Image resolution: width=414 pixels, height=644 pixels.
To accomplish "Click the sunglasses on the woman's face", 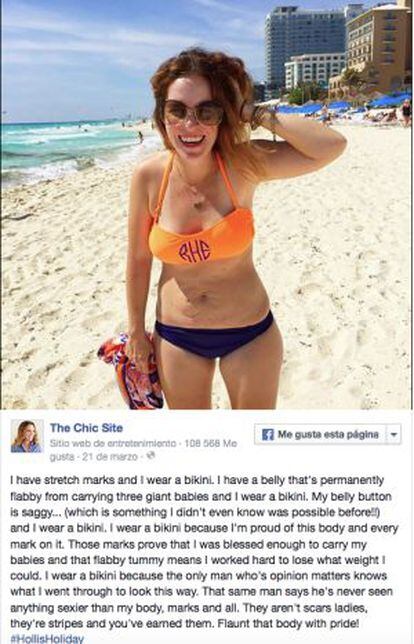I will [193, 113].
